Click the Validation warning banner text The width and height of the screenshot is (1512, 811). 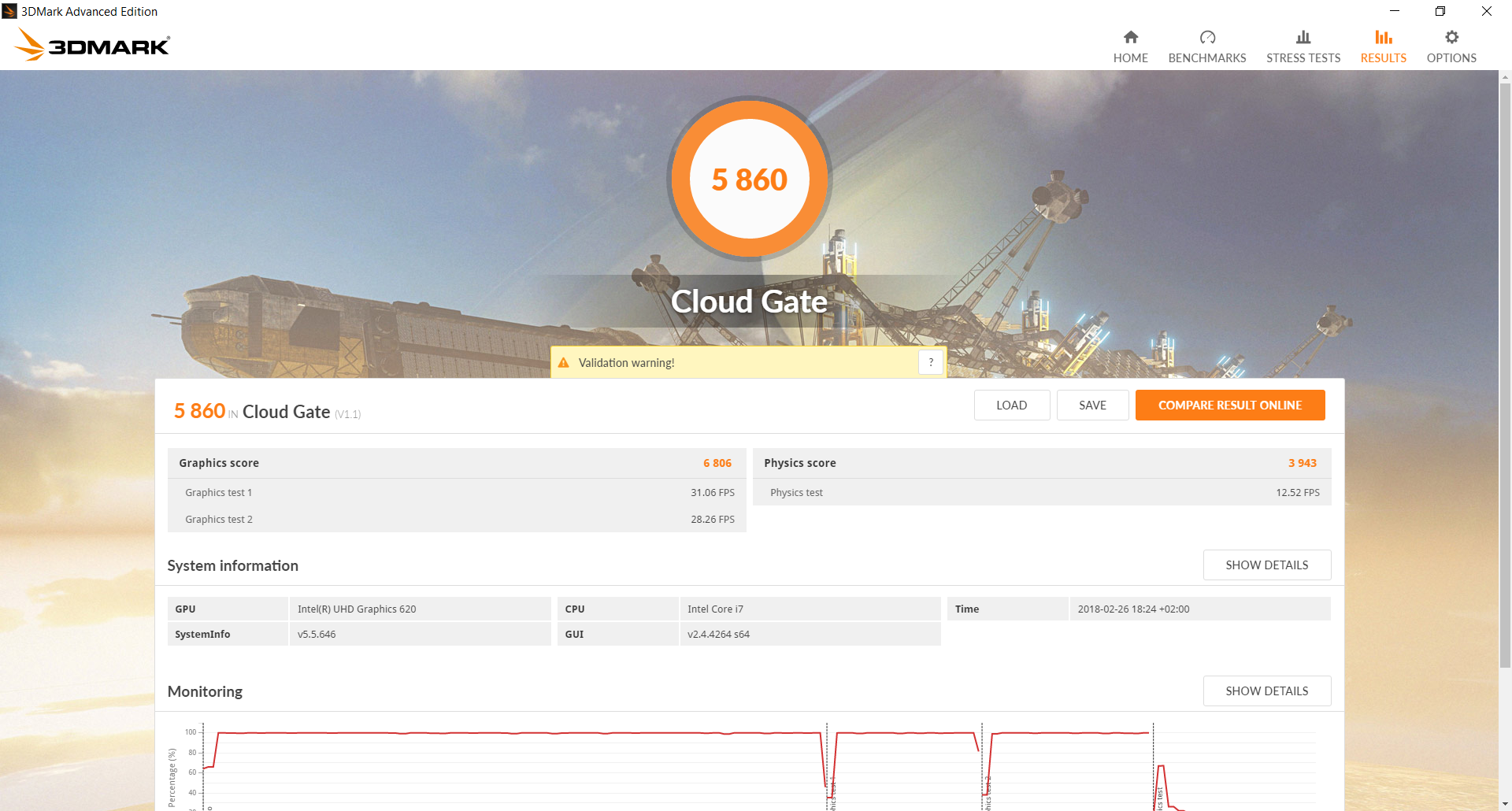[x=626, y=363]
